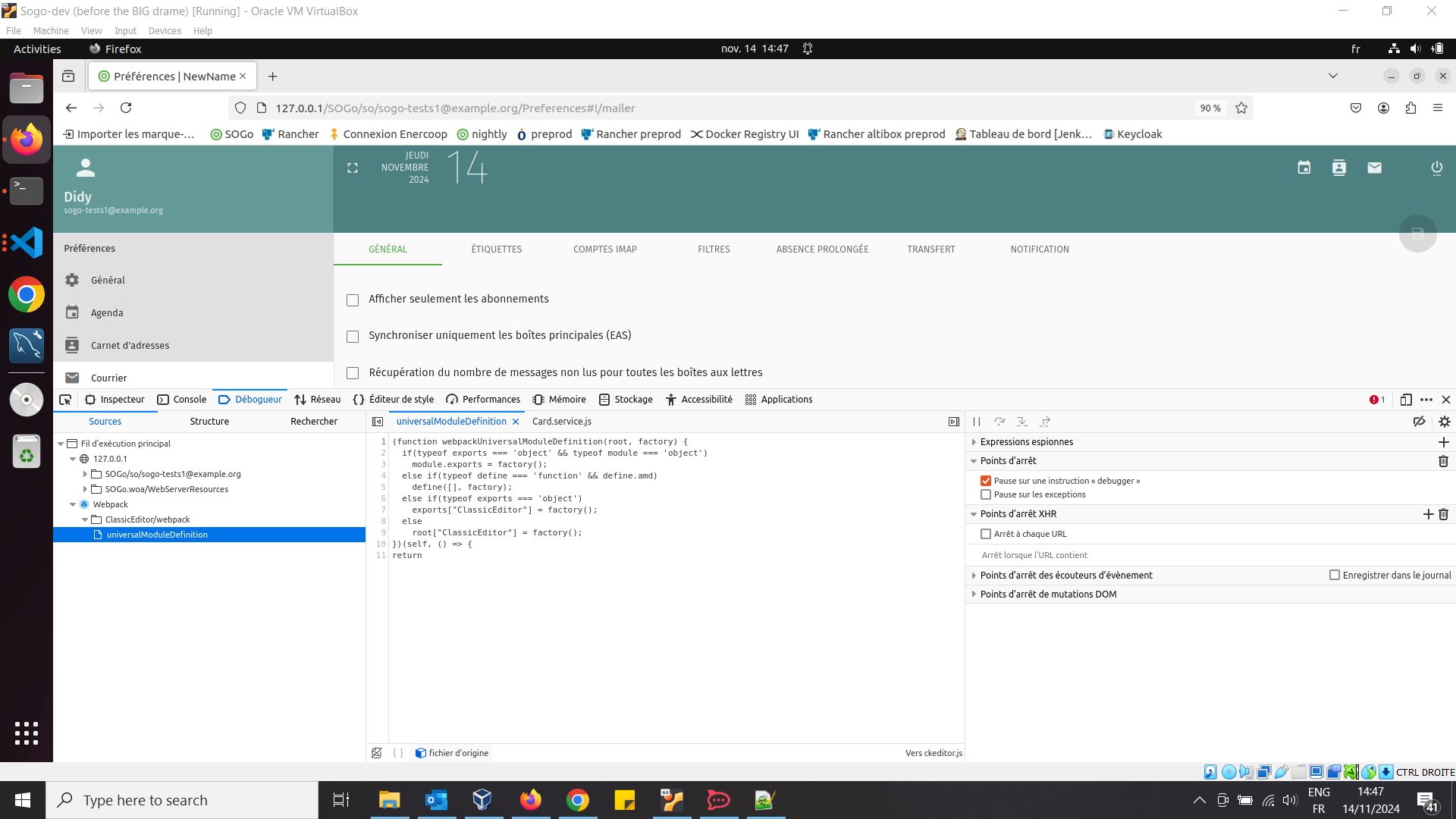Delete all breakpoints with trash icon
Viewport: 1456px width, 819px height.
[x=1443, y=461]
